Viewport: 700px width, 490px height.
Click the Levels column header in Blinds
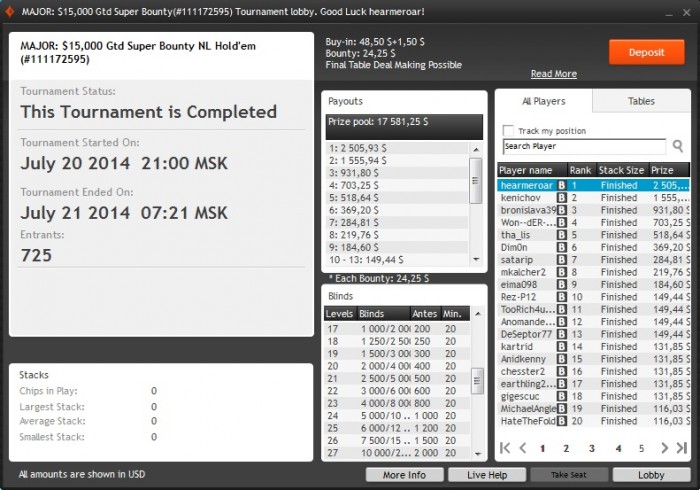pyautogui.click(x=340, y=314)
